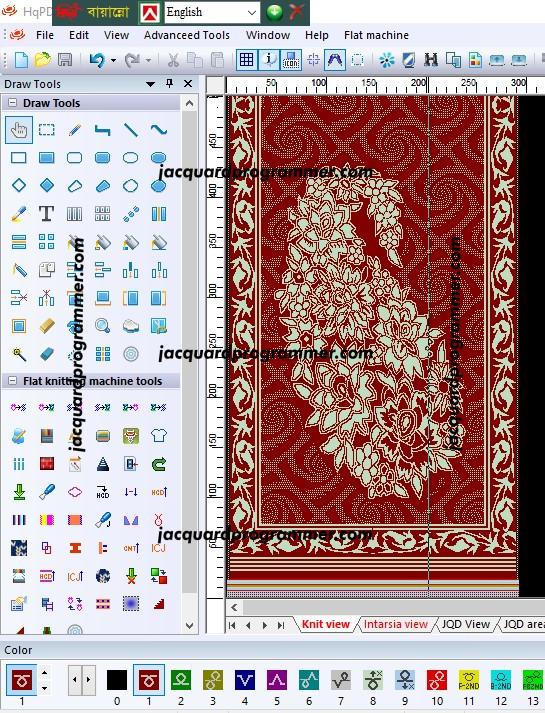Click the magnifier zoom tool
The height and width of the screenshot is (713, 545).
coord(103,326)
